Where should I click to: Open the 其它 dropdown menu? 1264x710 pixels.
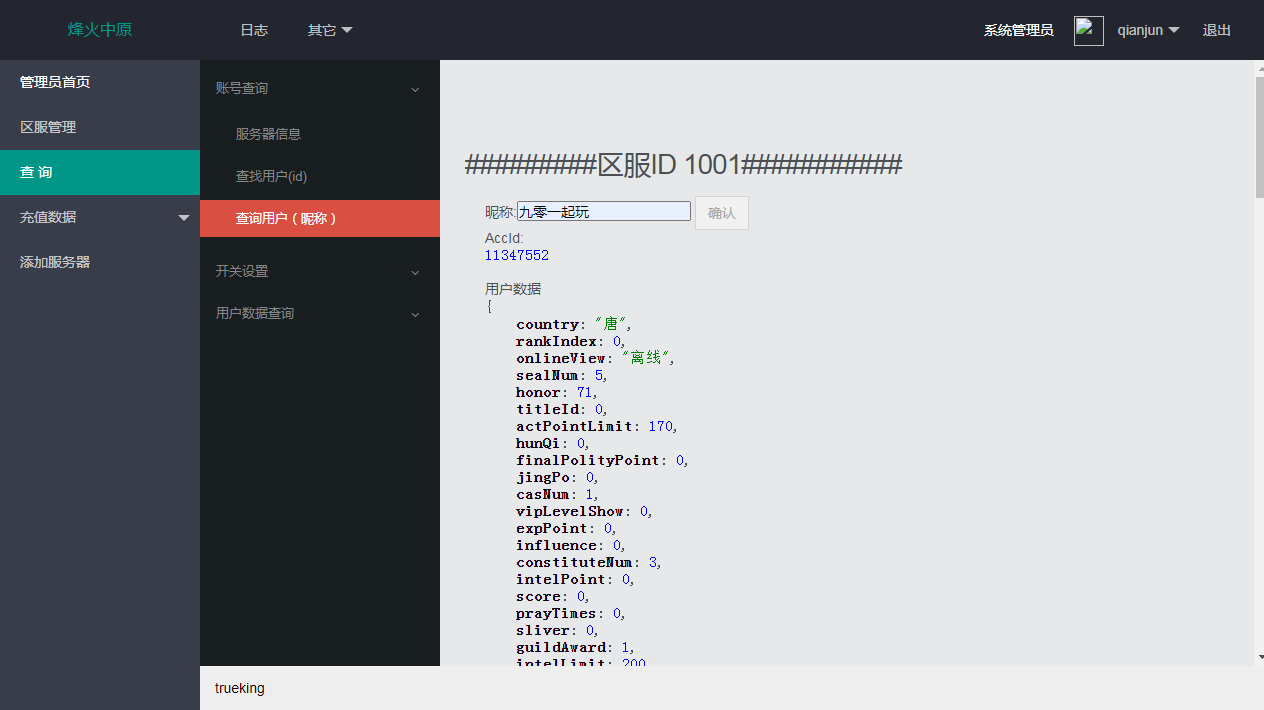click(x=329, y=30)
